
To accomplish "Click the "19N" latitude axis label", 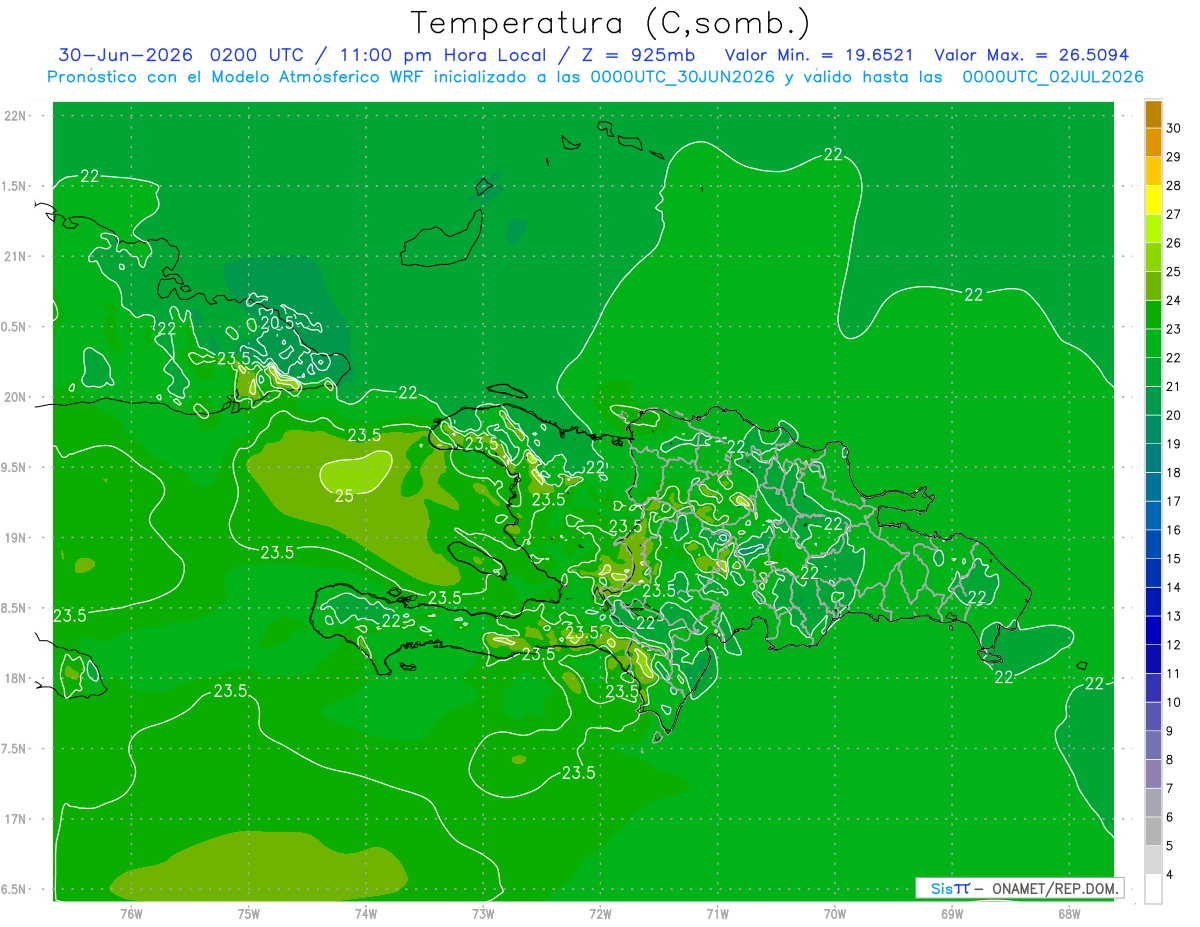I will point(16,538).
